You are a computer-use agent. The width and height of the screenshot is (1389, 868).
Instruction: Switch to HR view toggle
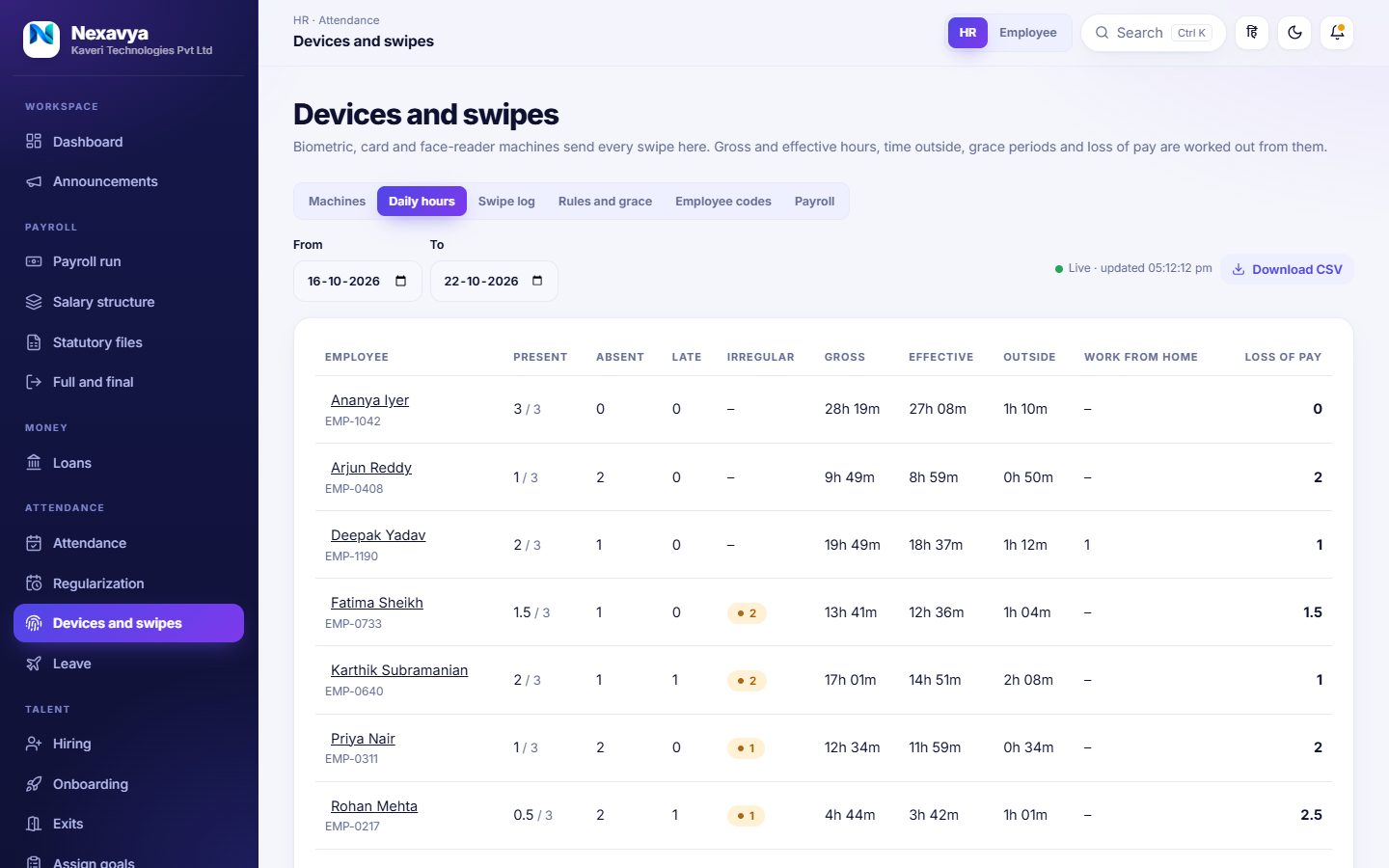[x=967, y=33]
